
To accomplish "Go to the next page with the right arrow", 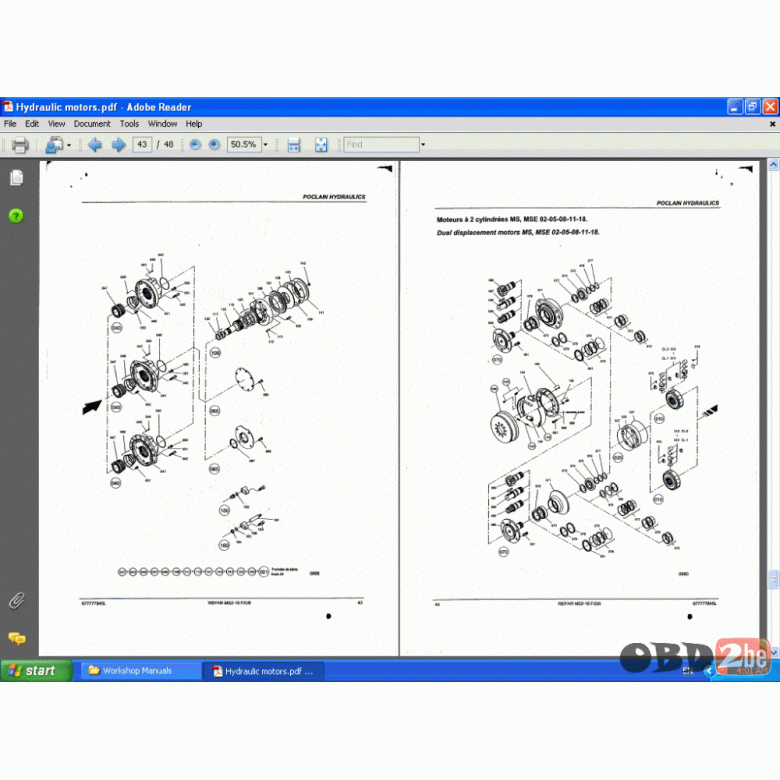I will [x=118, y=145].
